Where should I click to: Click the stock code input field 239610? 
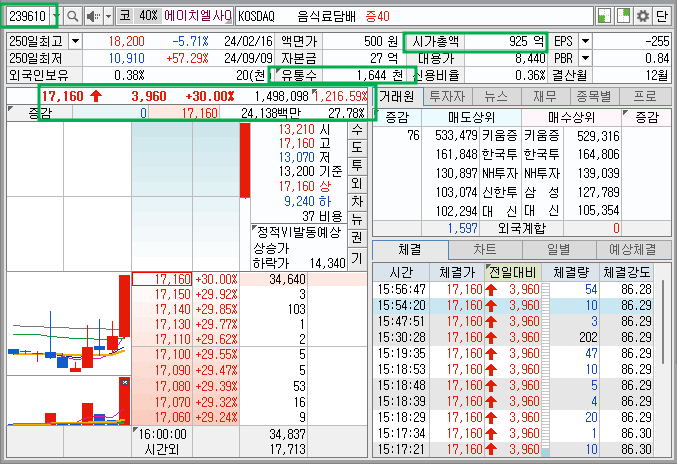click(x=28, y=16)
